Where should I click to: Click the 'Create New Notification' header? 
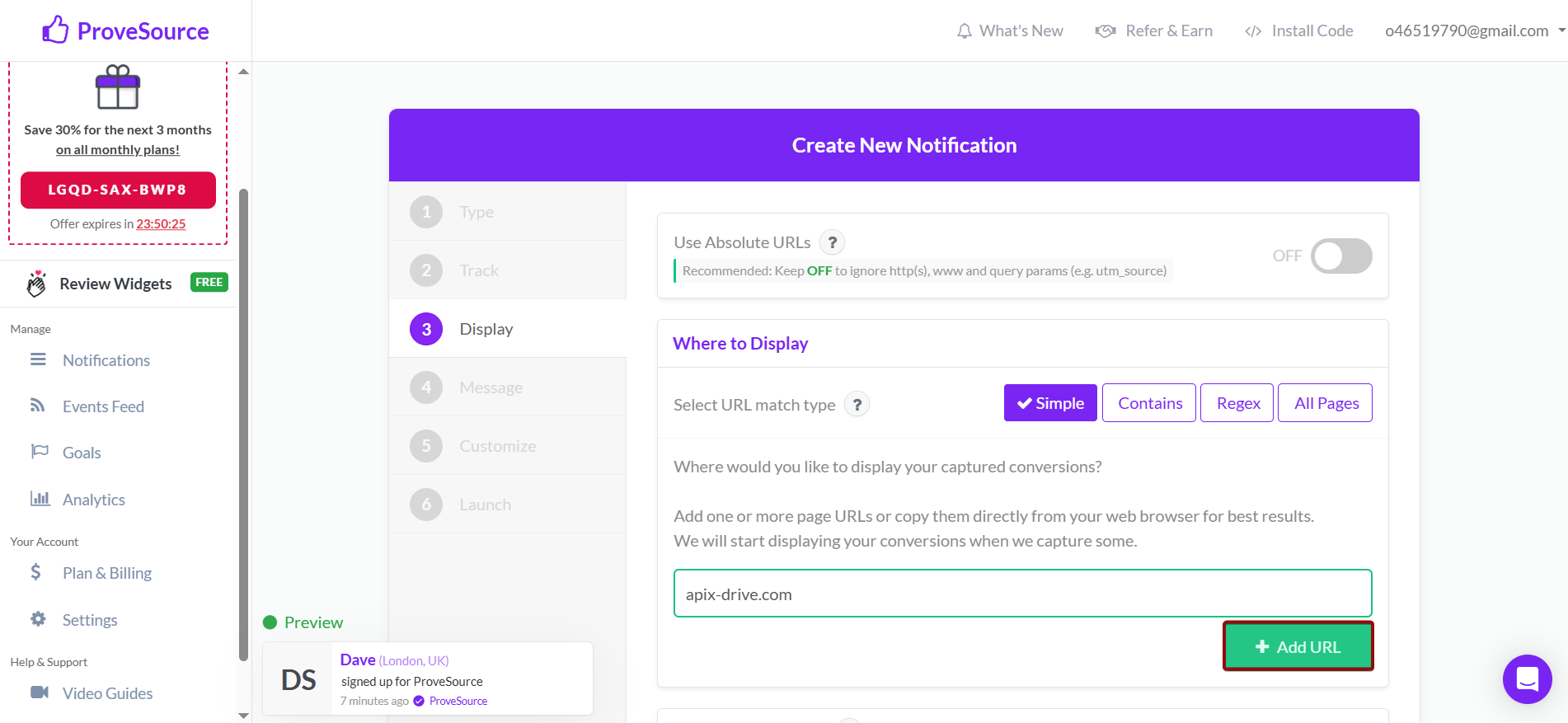coord(904,145)
